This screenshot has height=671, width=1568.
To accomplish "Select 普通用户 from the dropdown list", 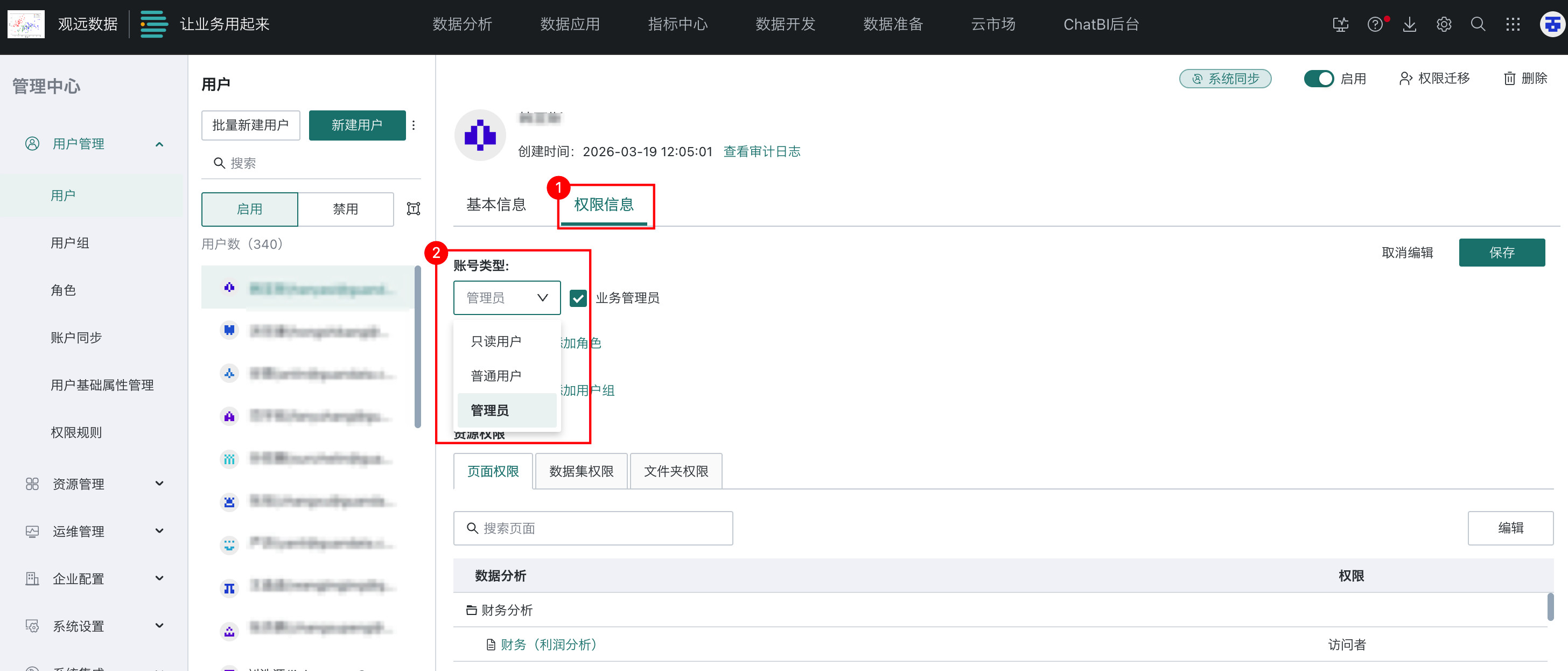I will pyautogui.click(x=495, y=376).
